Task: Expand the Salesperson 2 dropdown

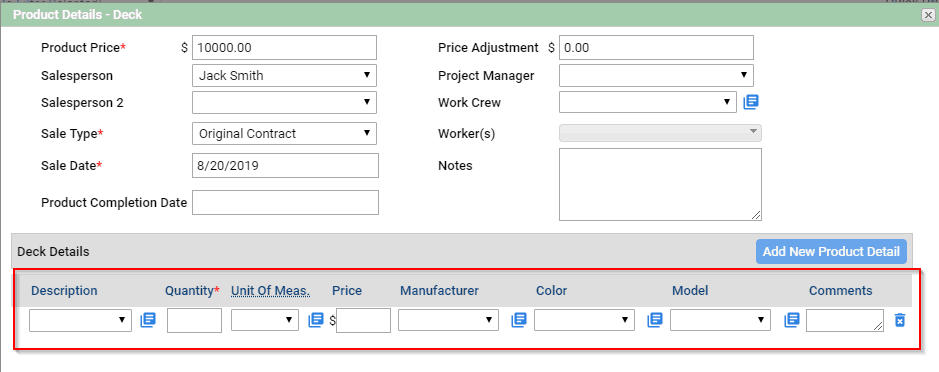Action: point(284,102)
